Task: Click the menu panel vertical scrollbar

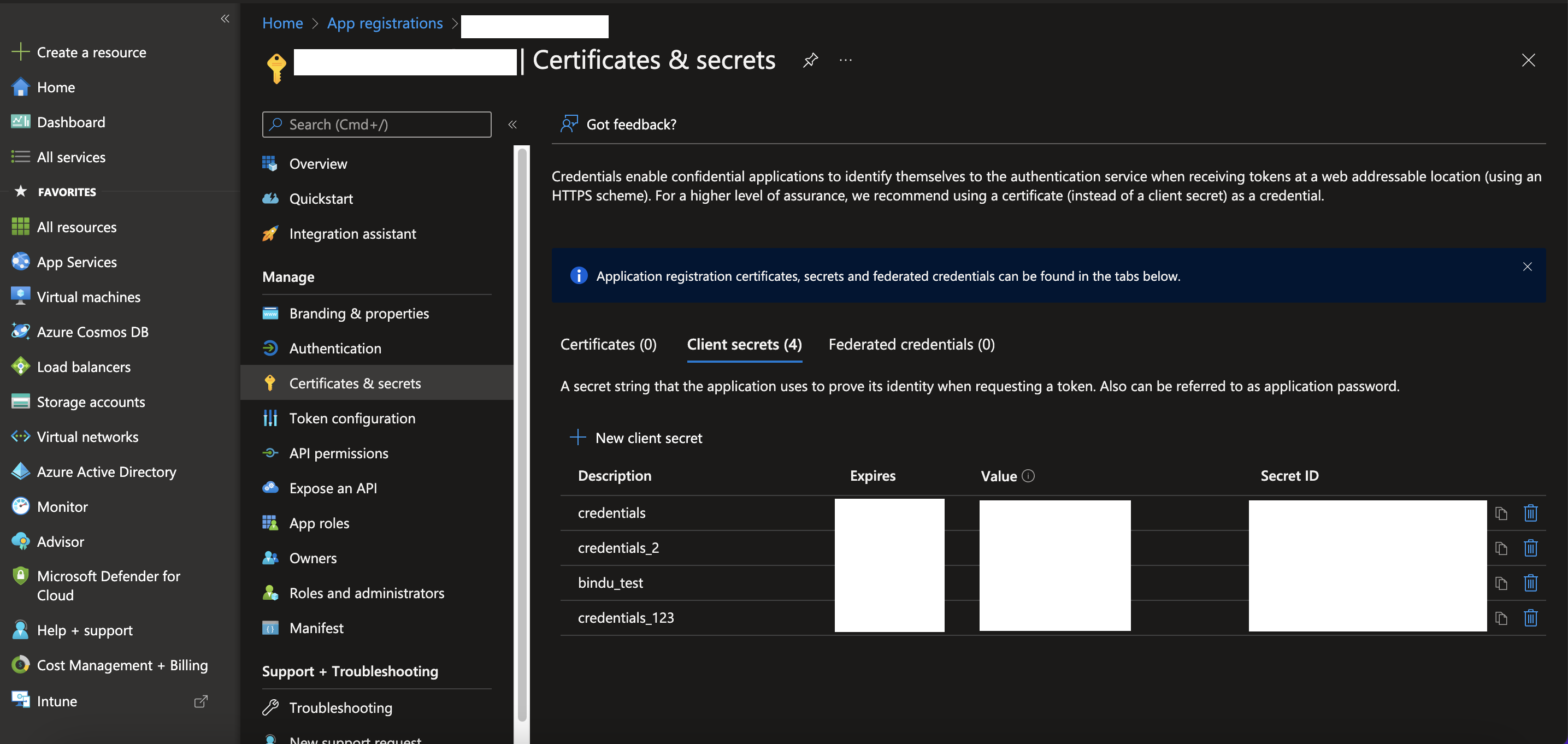Action: pos(521,426)
